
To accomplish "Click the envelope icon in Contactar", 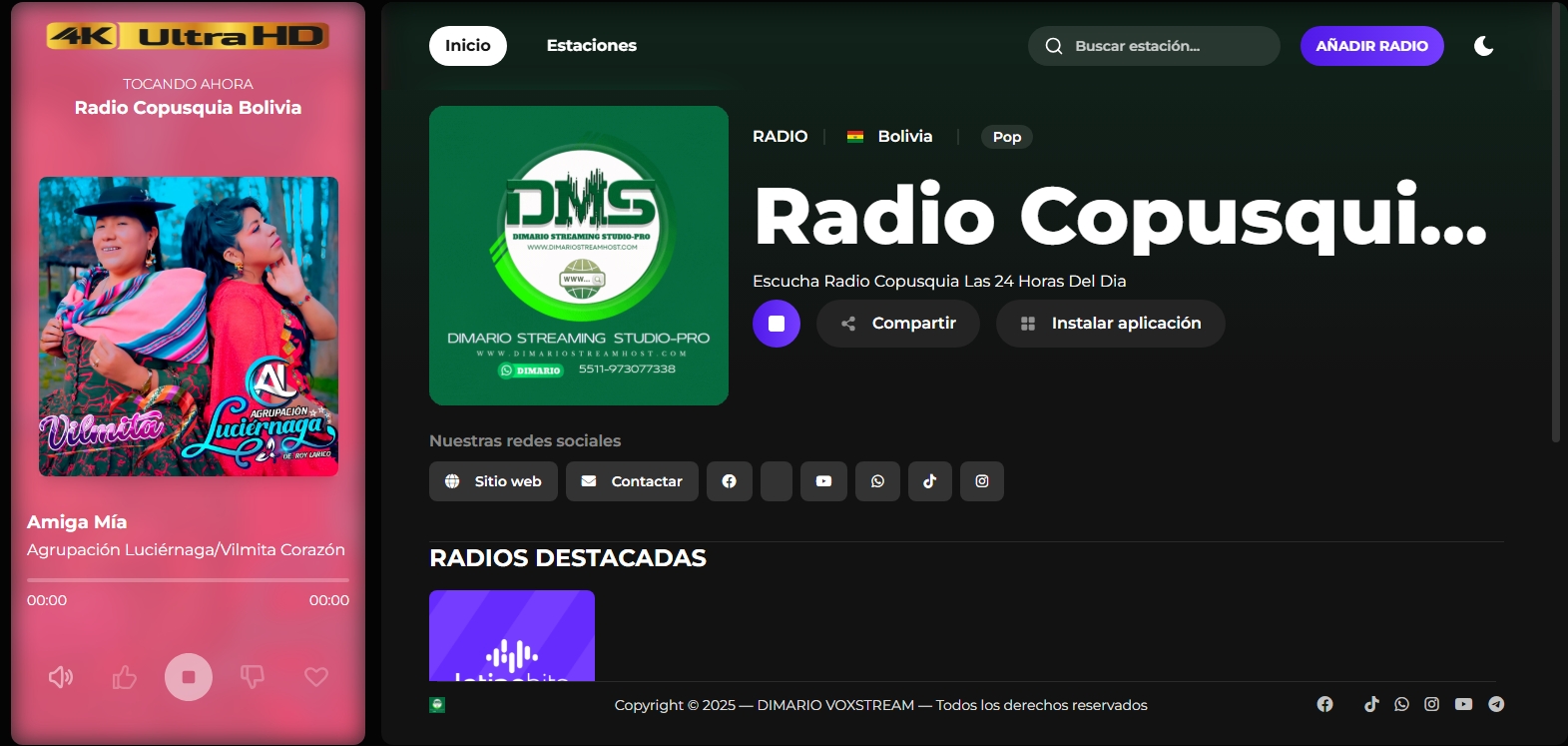I will tap(589, 481).
